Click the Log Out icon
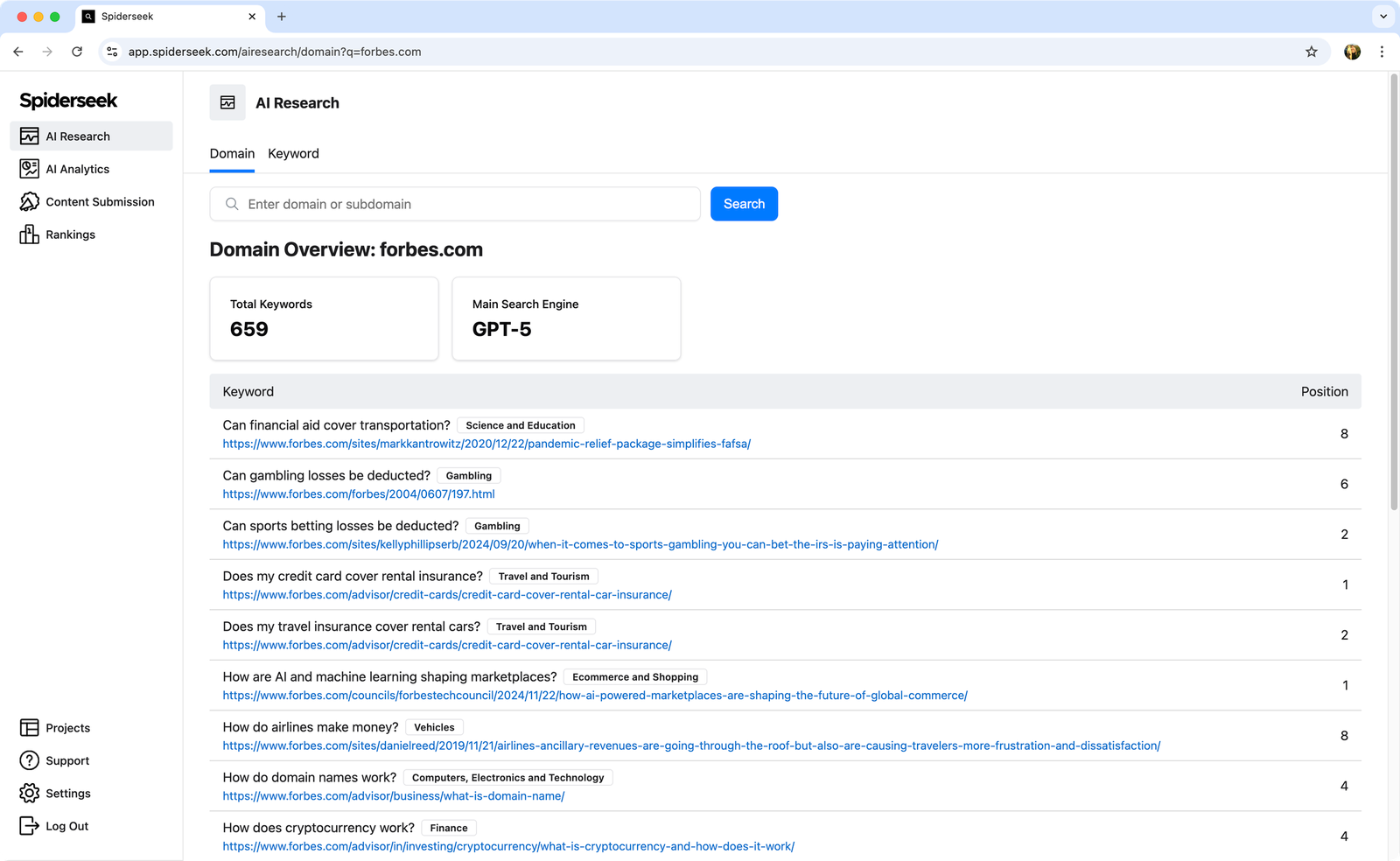The height and width of the screenshot is (861, 1400). (29, 826)
